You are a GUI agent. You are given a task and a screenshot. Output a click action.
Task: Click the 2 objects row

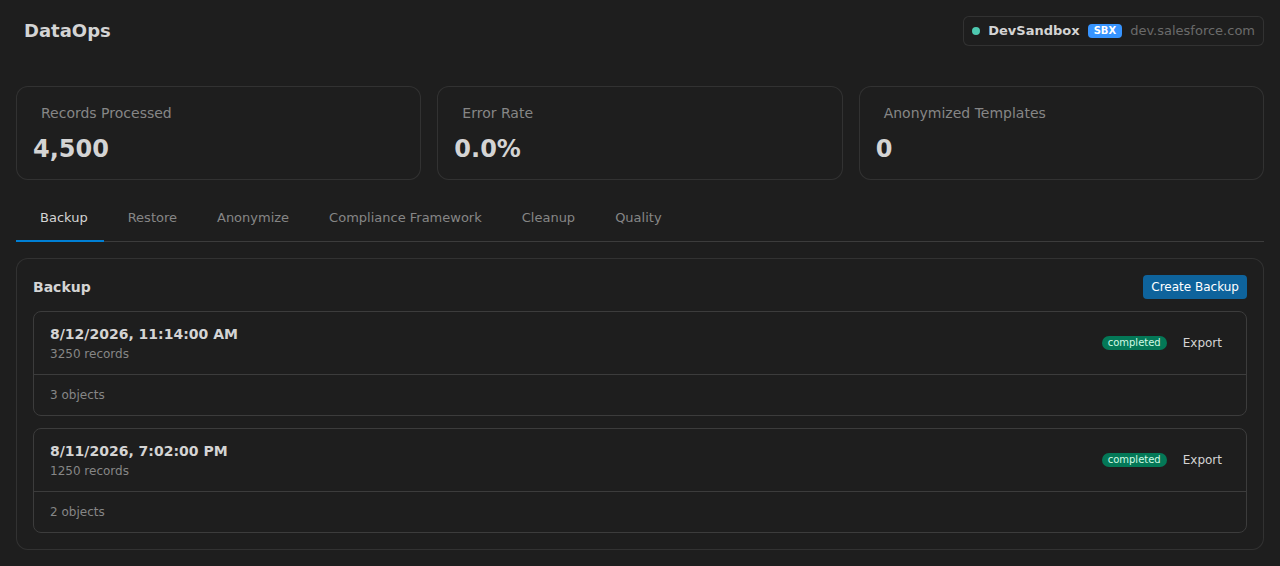[x=640, y=512]
